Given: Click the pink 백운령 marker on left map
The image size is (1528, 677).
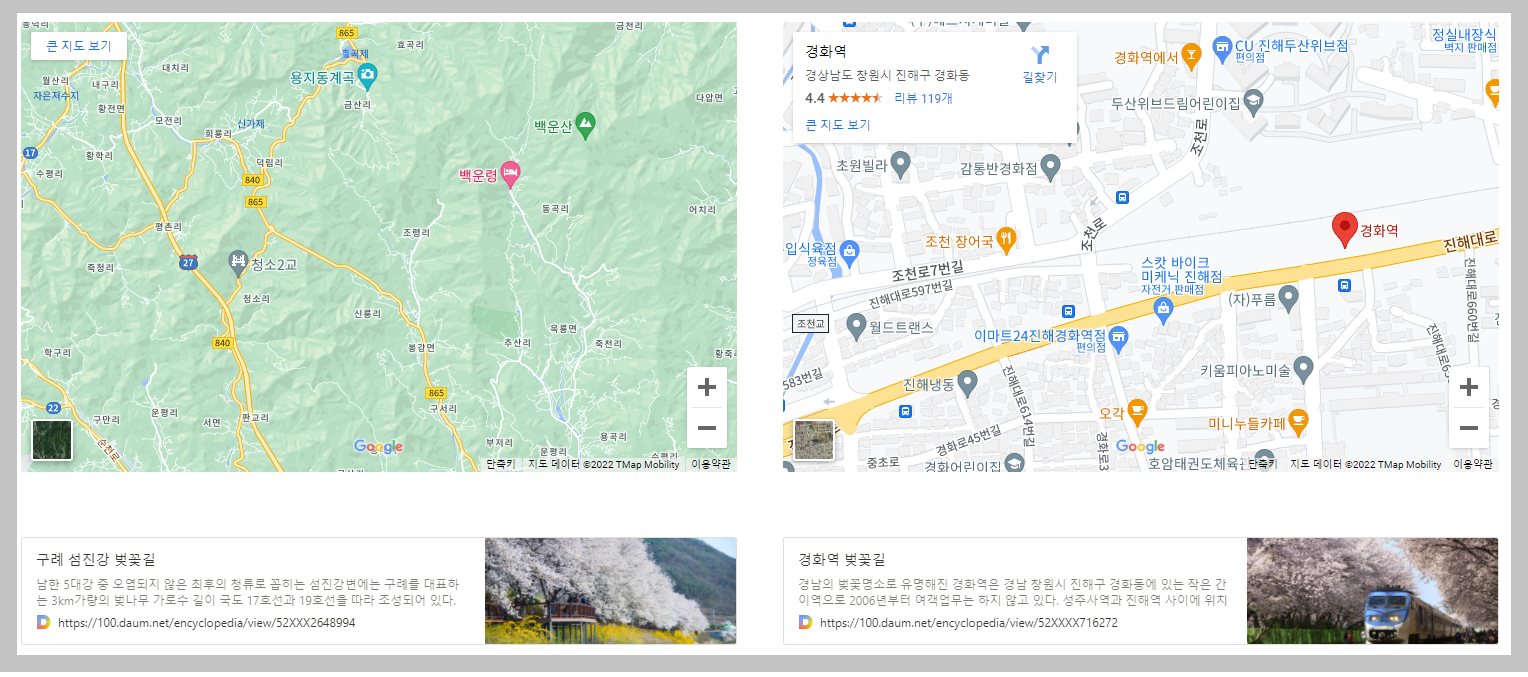Looking at the screenshot, I should [x=508, y=175].
